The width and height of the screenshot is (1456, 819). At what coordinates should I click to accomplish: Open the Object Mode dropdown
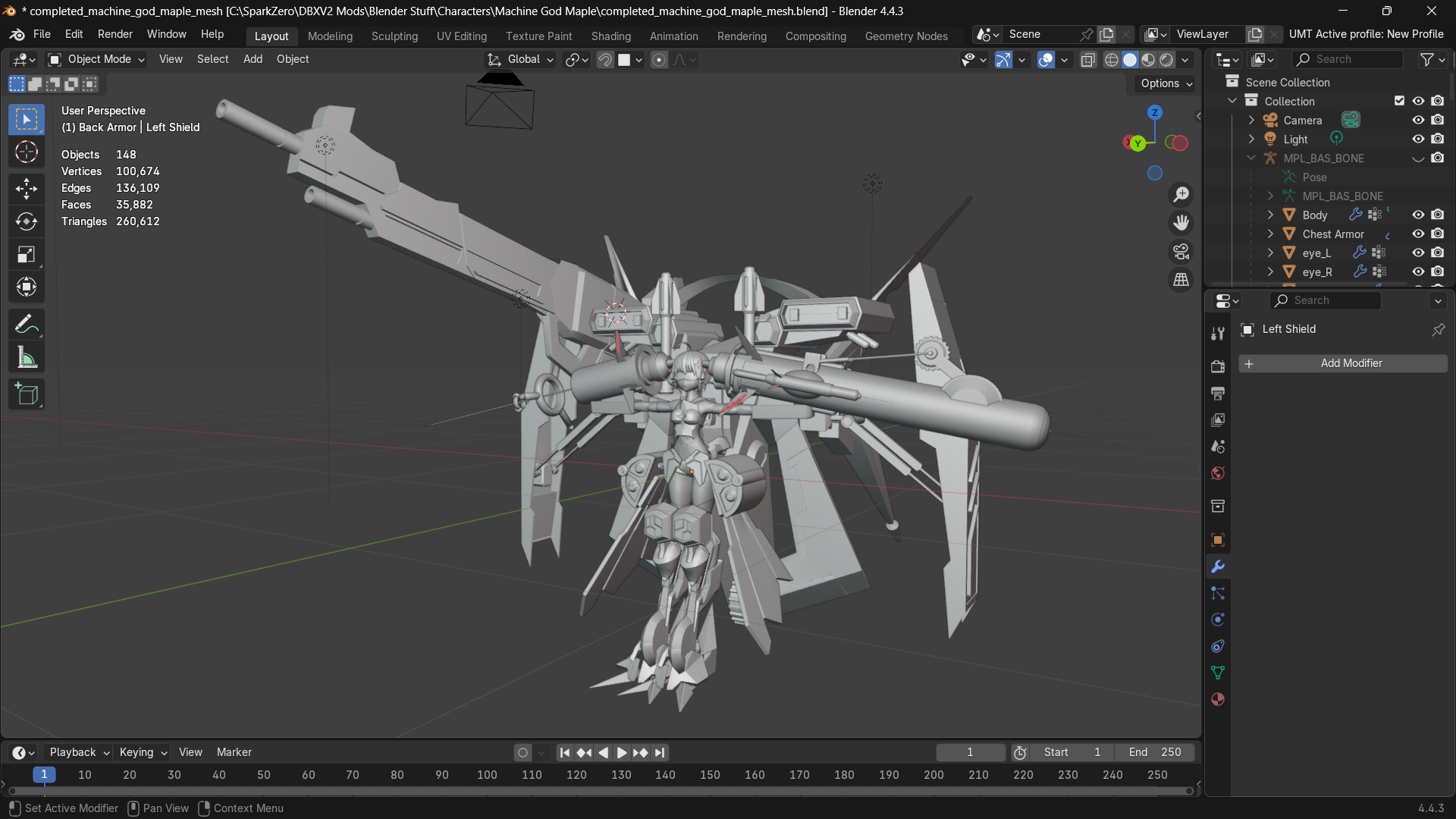96,59
